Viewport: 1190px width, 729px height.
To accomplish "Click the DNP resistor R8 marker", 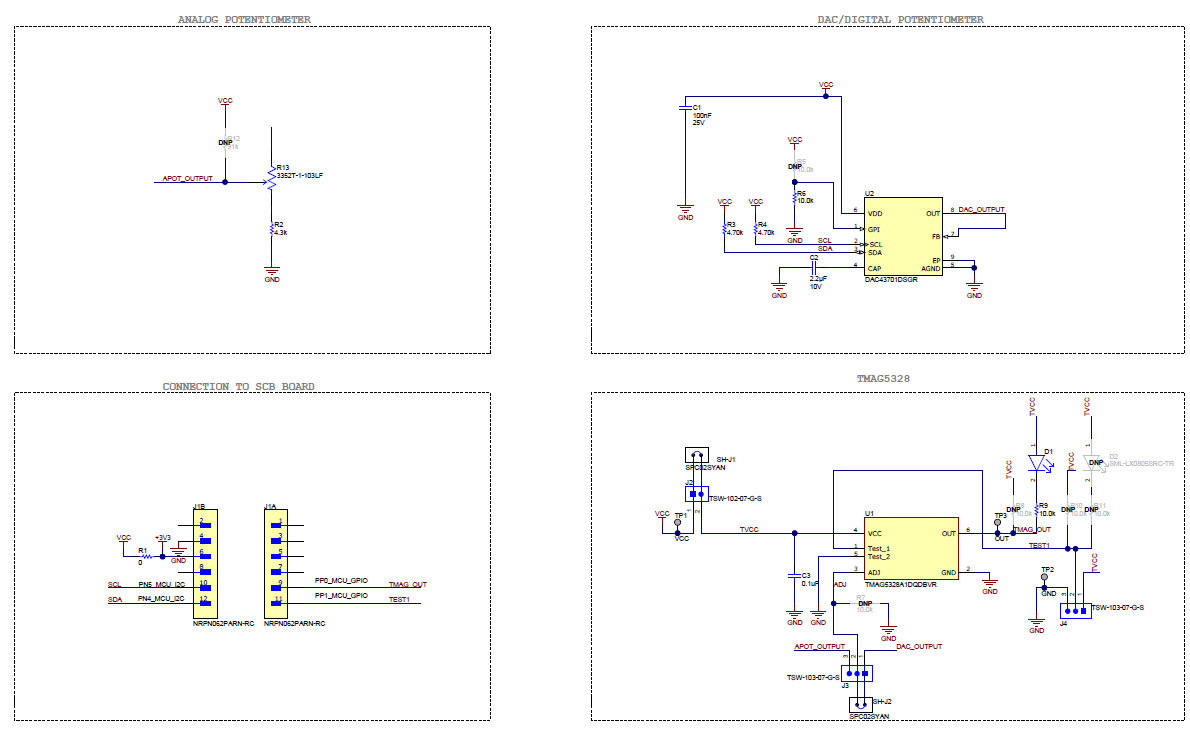I will 1013,508.
